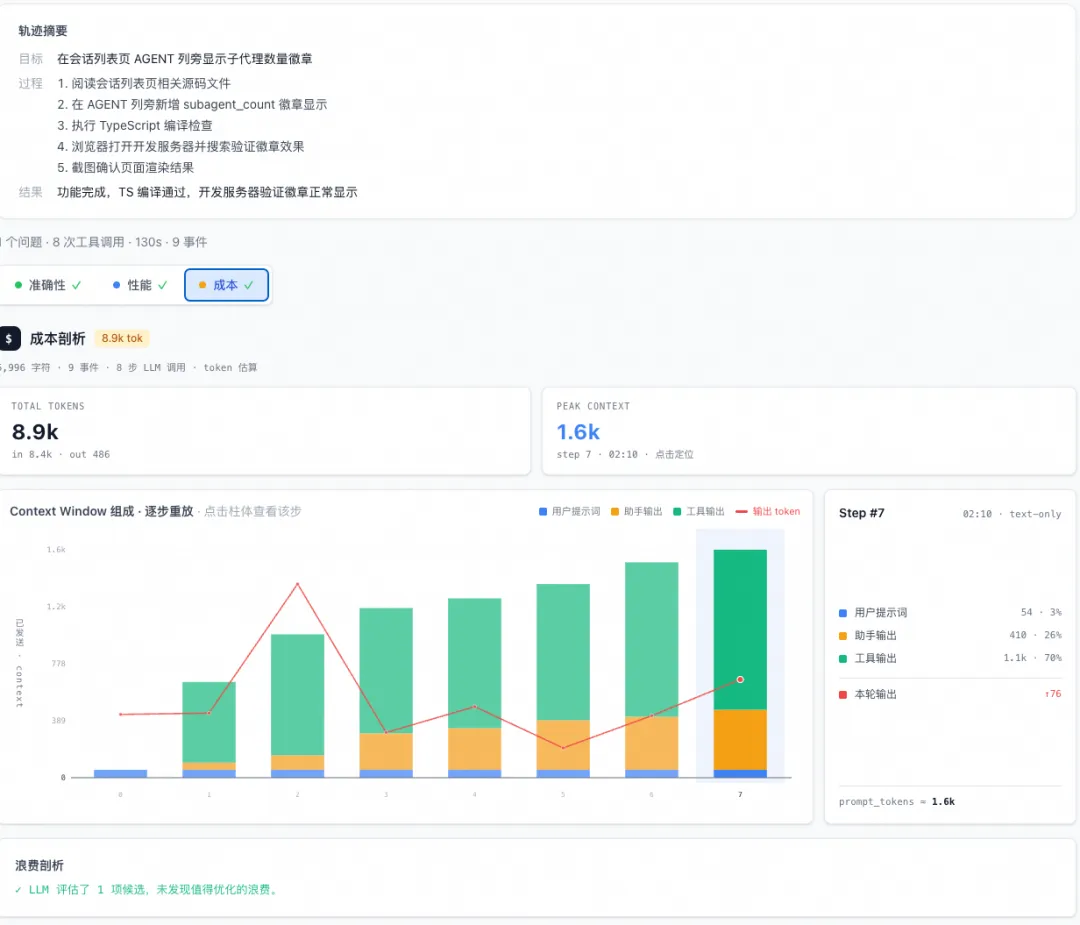1080x925 pixels.
Task: Switch to the 准确性 tab
Action: pos(48,285)
